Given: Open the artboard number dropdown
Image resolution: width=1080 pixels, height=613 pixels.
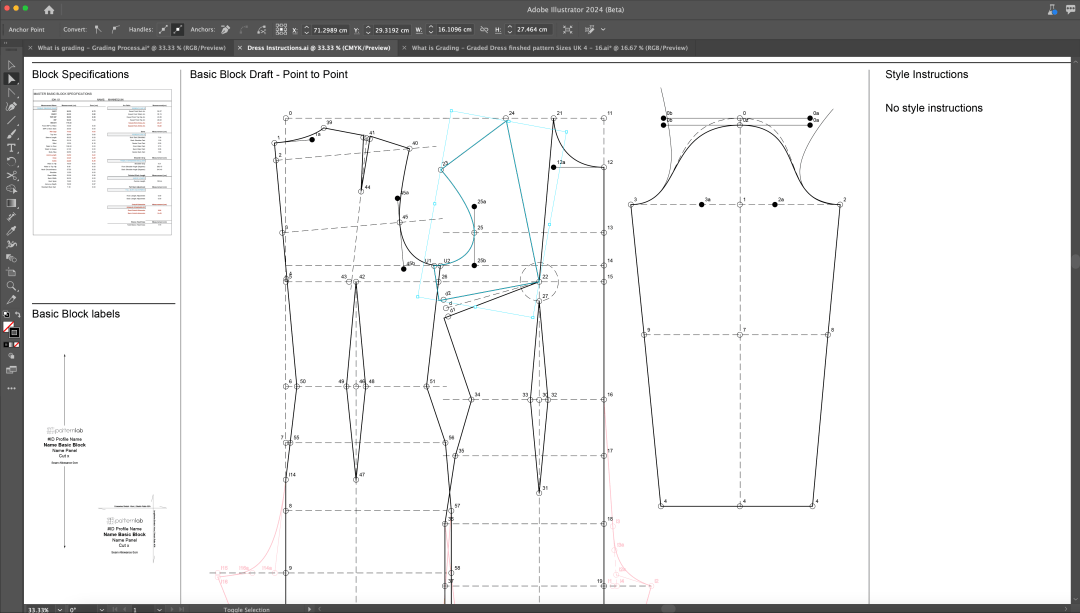Looking at the screenshot, I should (x=159, y=610).
